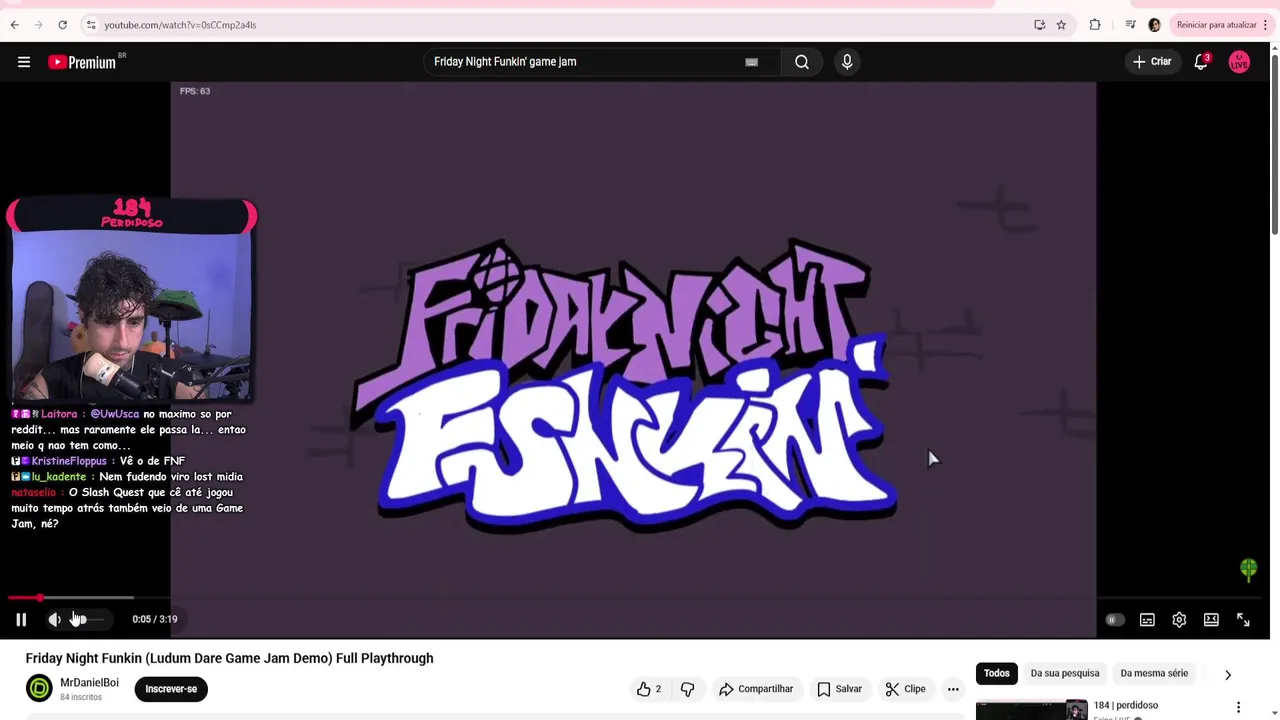The height and width of the screenshot is (720, 1280).
Task: Pause the video
Action: [21, 619]
